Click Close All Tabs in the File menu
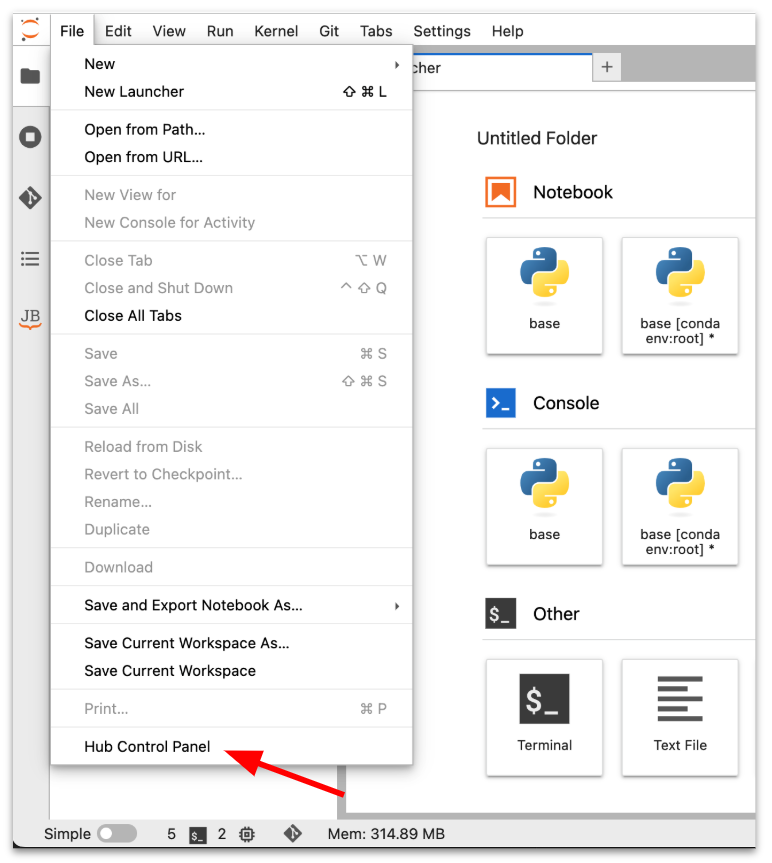The width and height of the screenshot is (772, 863). [133, 316]
